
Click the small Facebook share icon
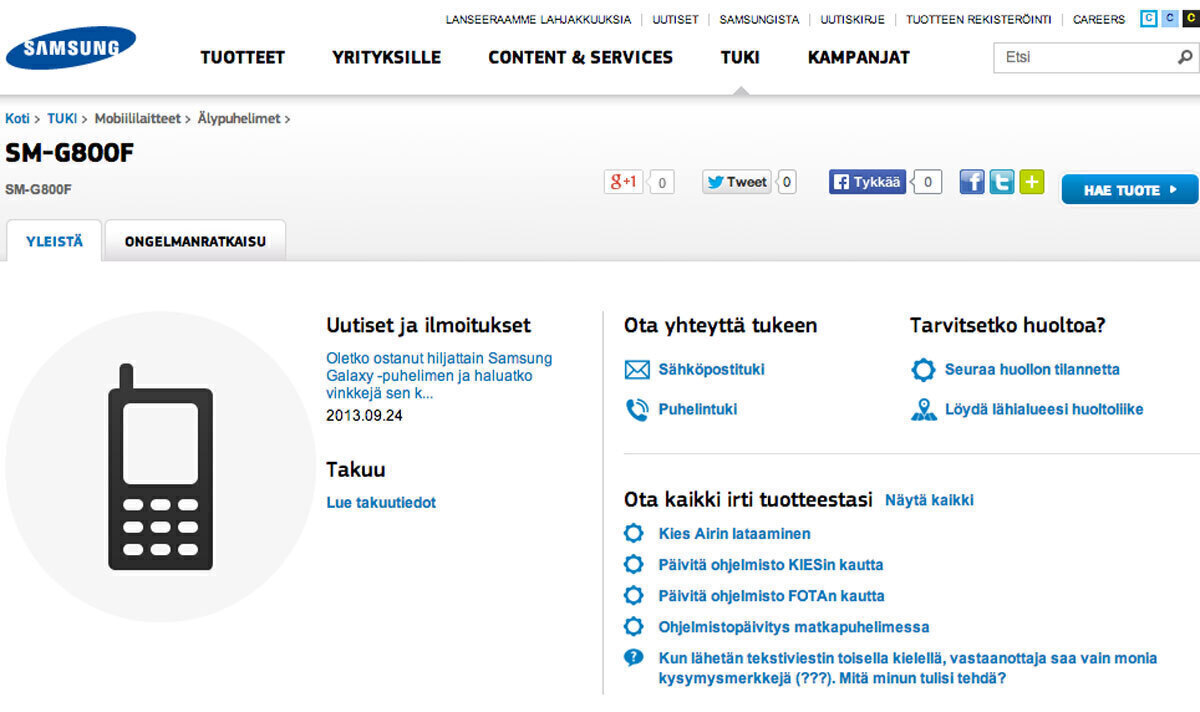click(x=972, y=182)
